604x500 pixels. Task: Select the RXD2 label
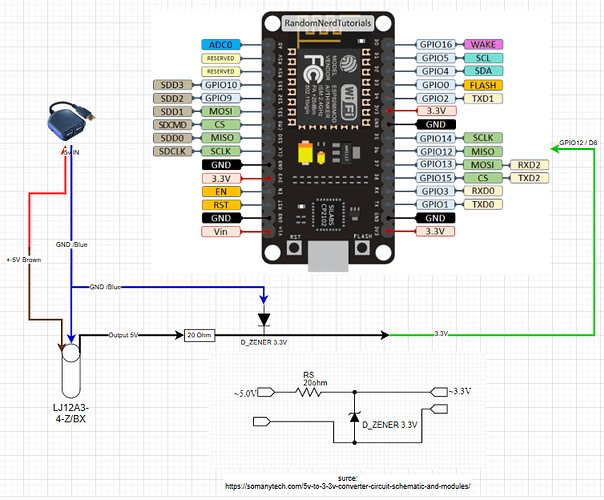pyautogui.click(x=529, y=165)
